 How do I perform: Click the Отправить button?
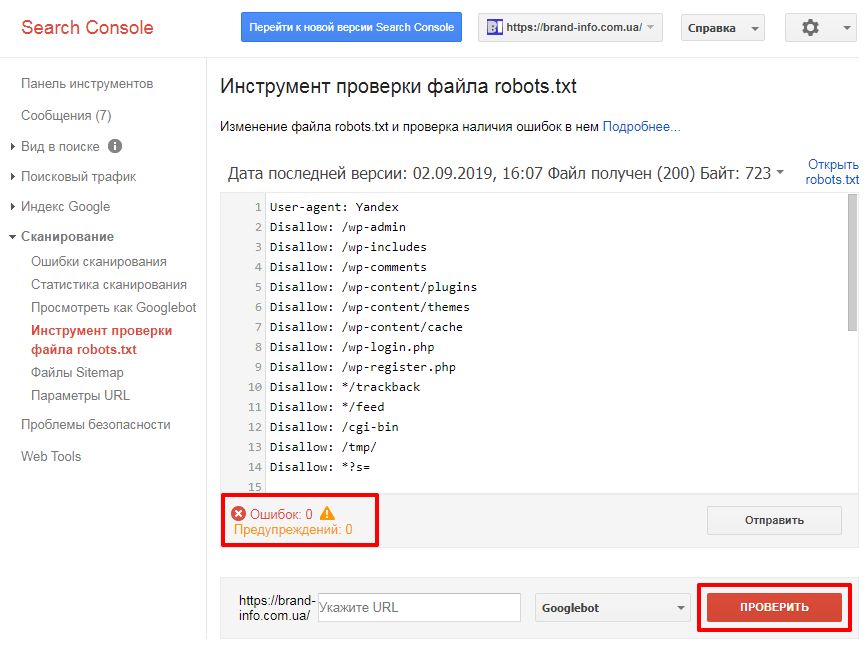pyautogui.click(x=774, y=520)
